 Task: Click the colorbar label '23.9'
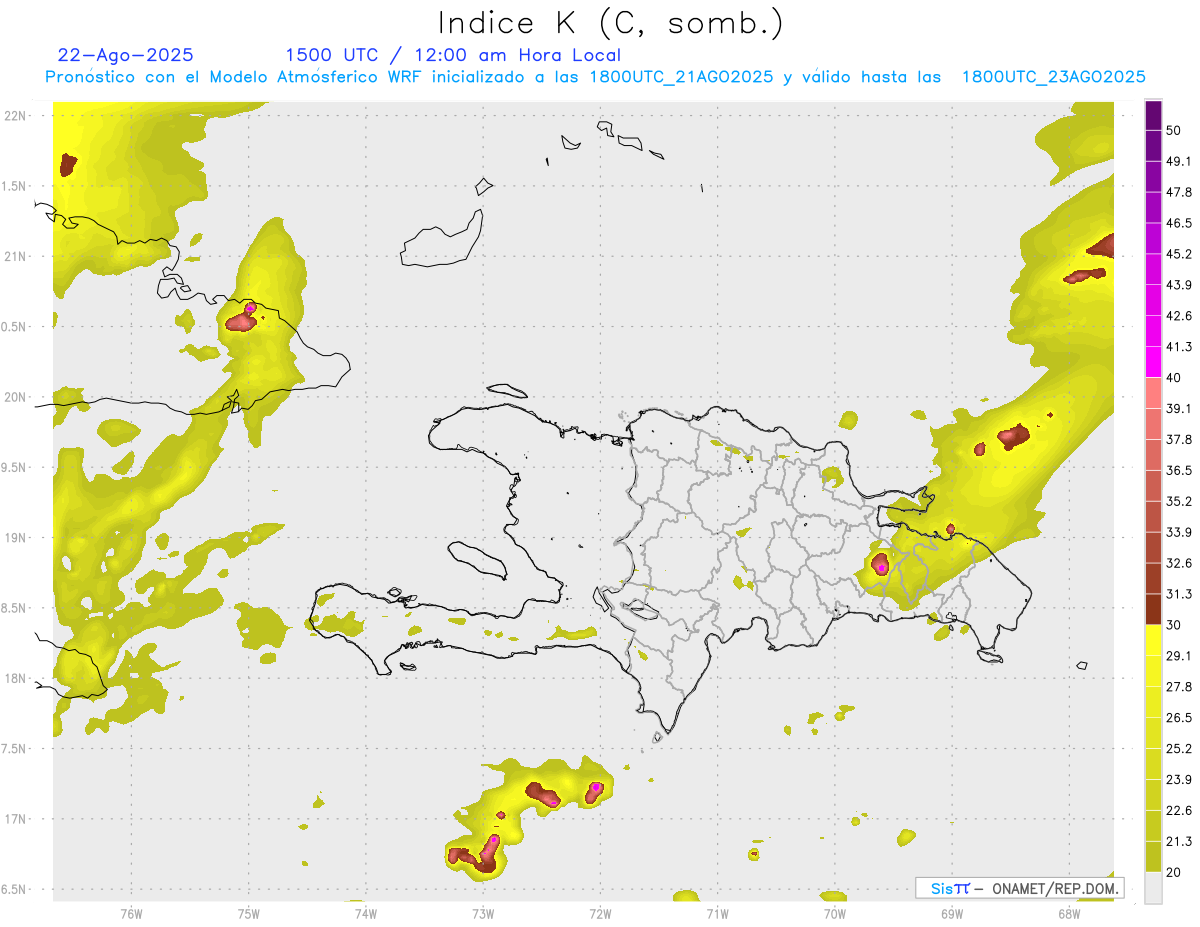(x=1179, y=780)
